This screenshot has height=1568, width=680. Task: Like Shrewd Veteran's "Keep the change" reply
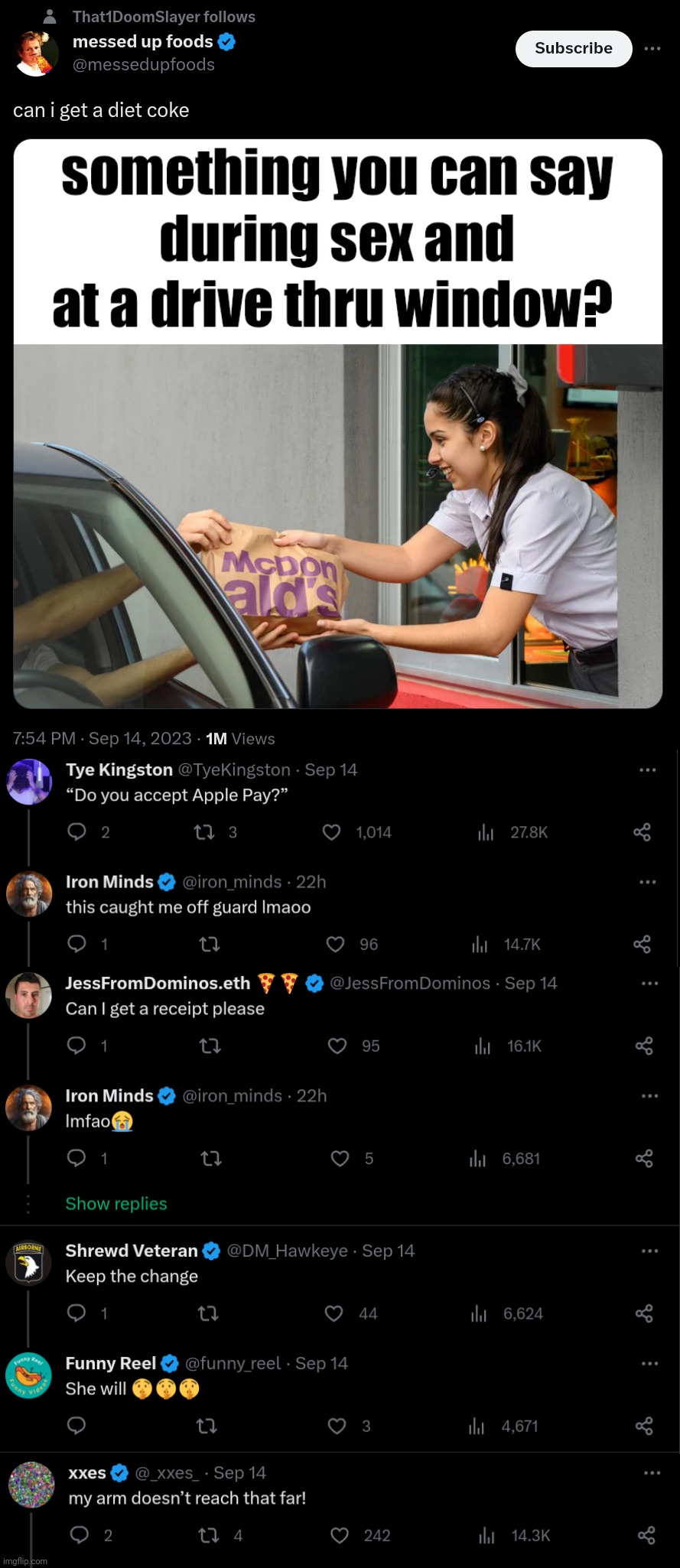(x=333, y=1313)
